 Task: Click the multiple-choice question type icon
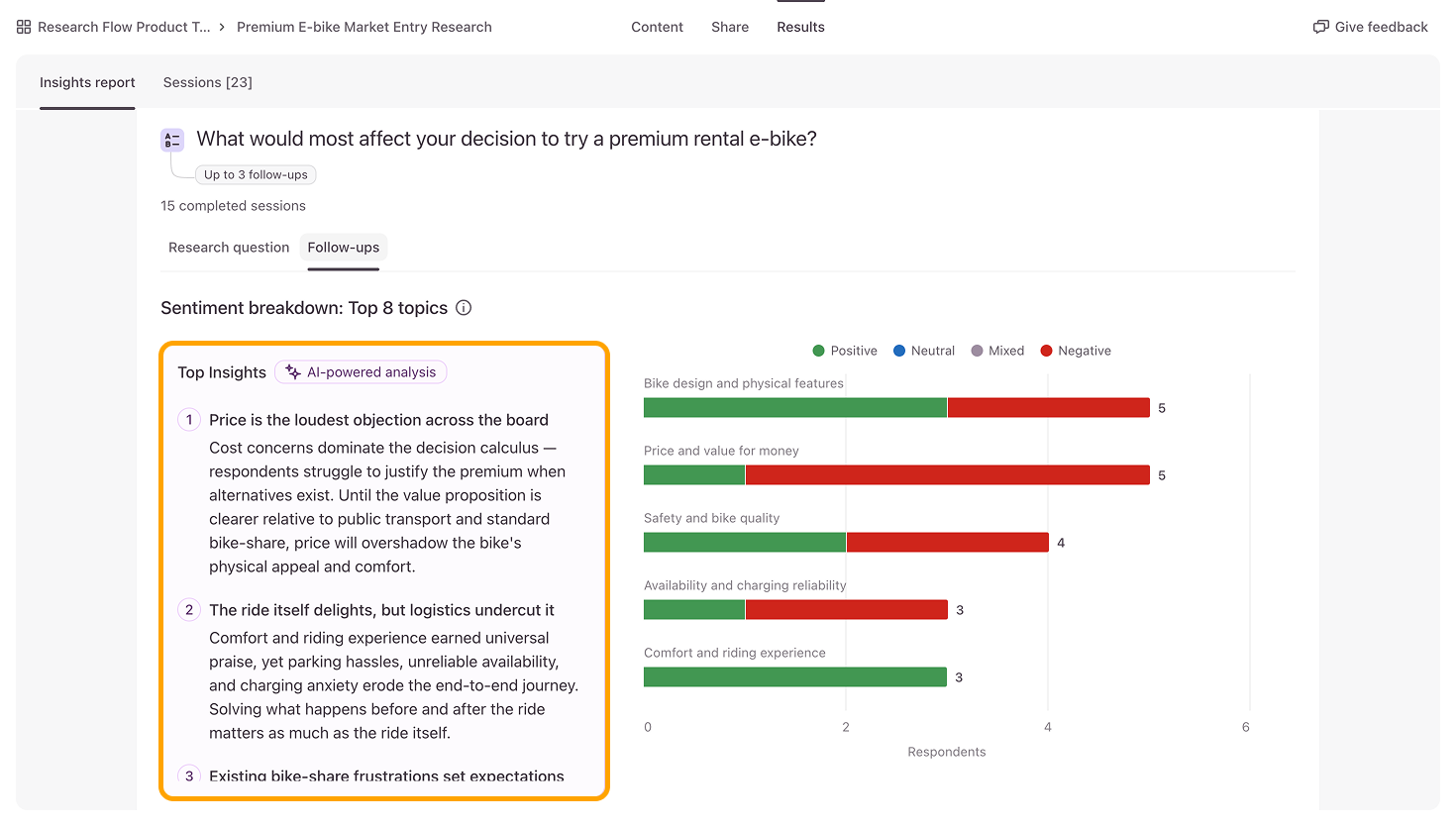click(172, 140)
